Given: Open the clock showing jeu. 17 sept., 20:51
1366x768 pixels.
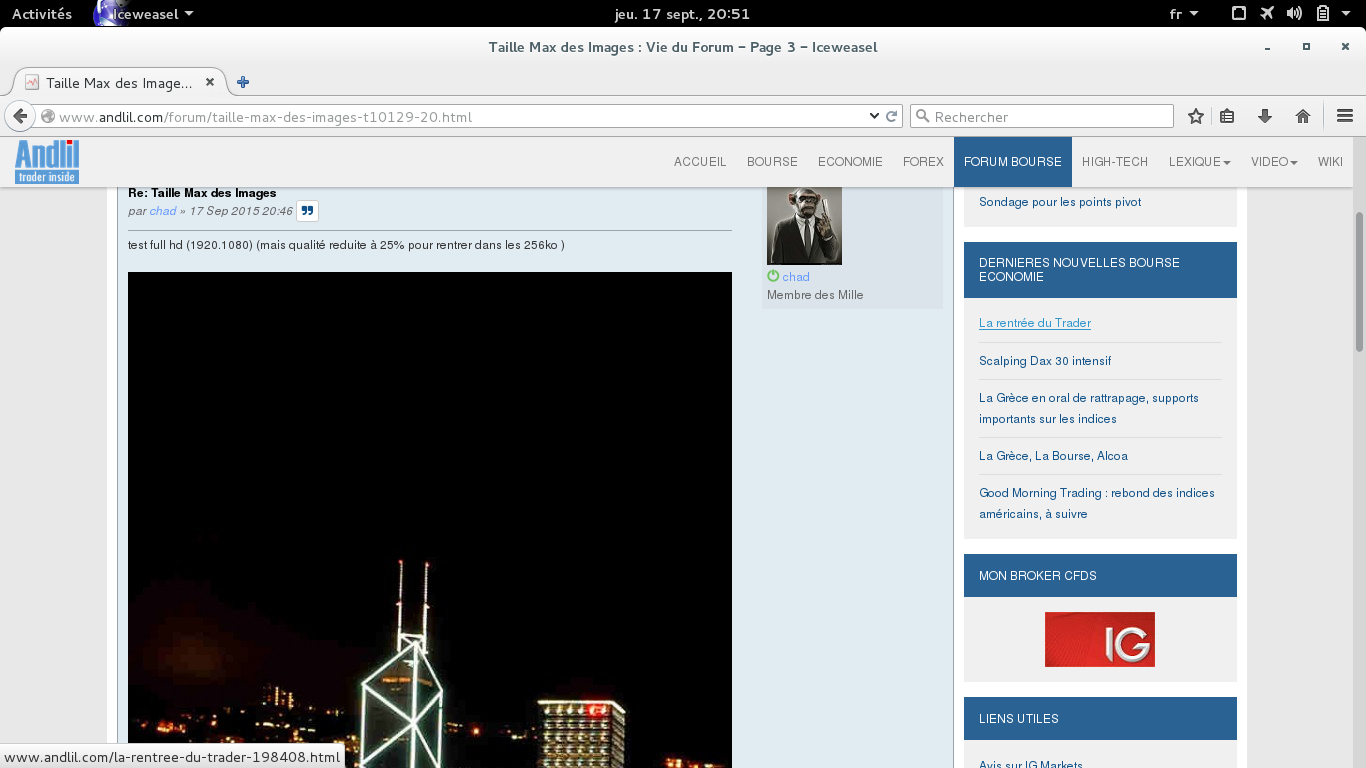Looking at the screenshot, I should [682, 14].
